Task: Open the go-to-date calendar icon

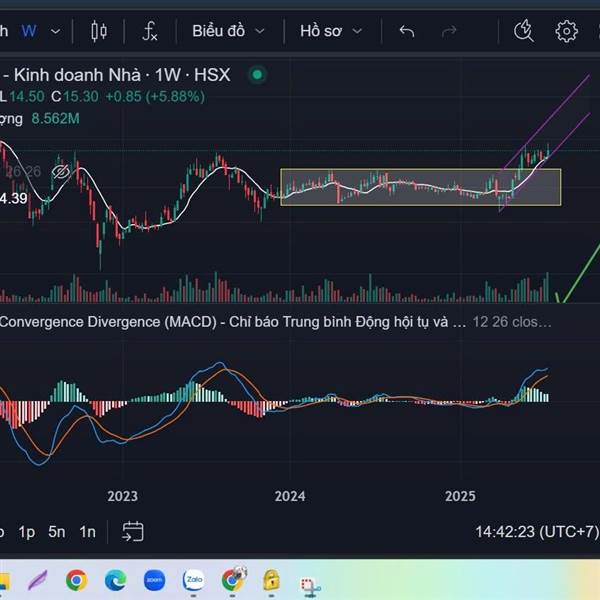Action: pyautogui.click(x=133, y=532)
